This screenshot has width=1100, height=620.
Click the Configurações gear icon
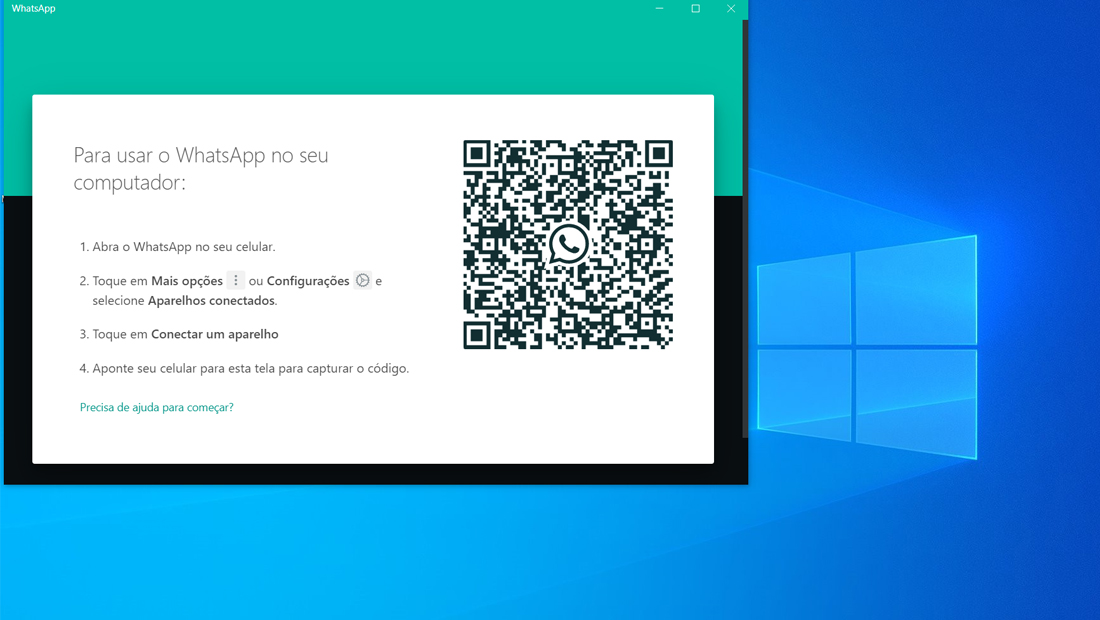363,281
